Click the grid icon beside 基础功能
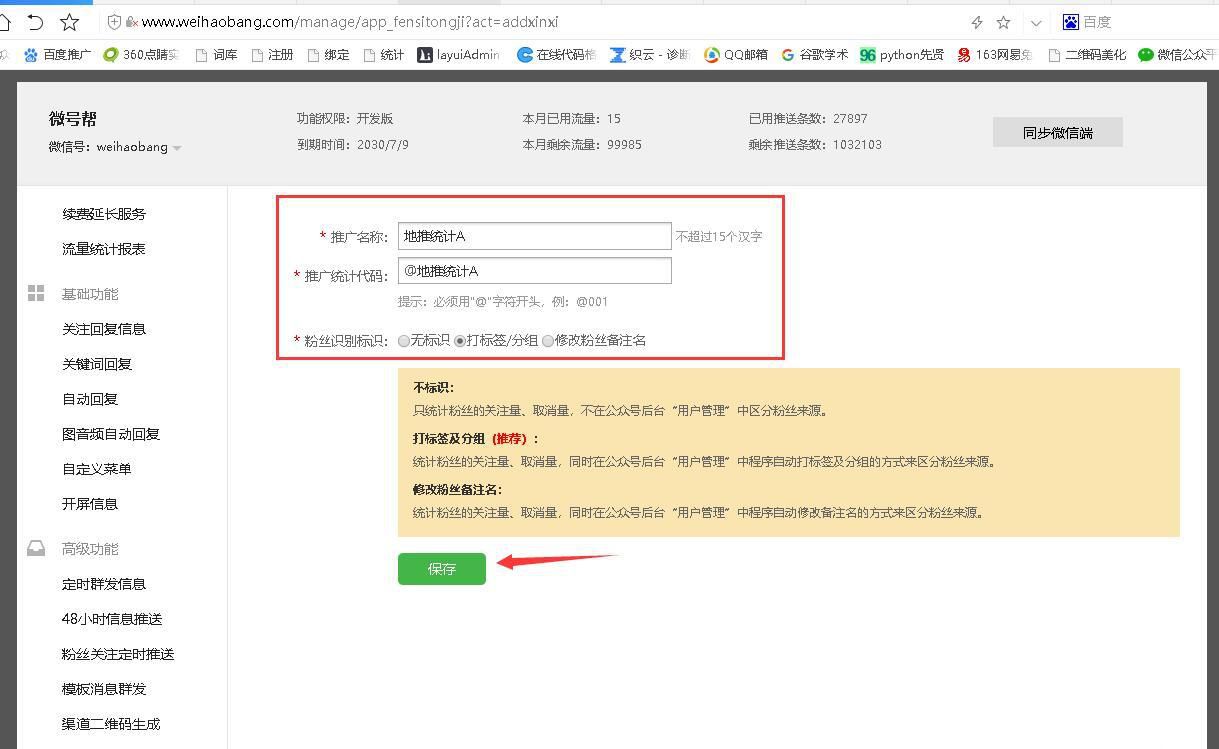The width and height of the screenshot is (1219, 749). tap(36, 293)
